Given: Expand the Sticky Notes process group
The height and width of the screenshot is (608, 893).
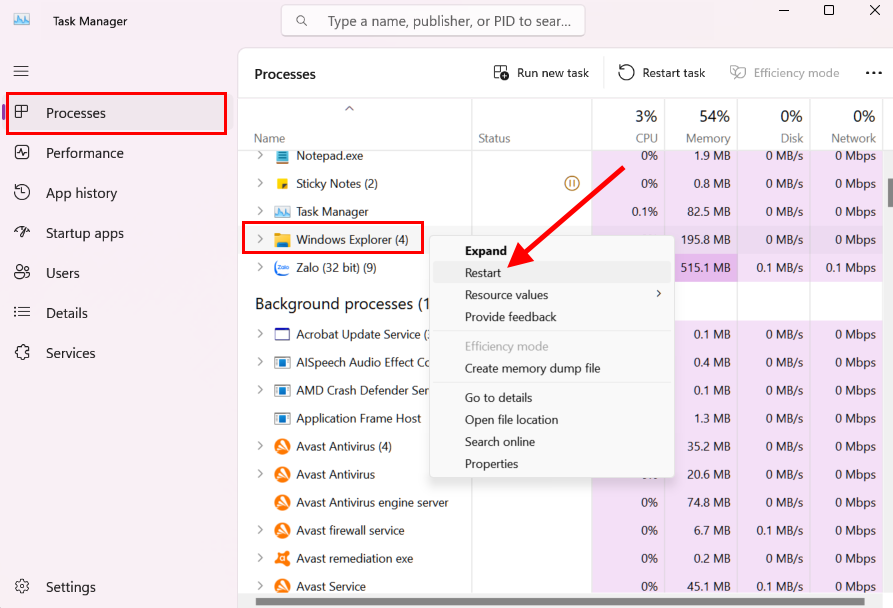Looking at the screenshot, I should click(x=261, y=184).
